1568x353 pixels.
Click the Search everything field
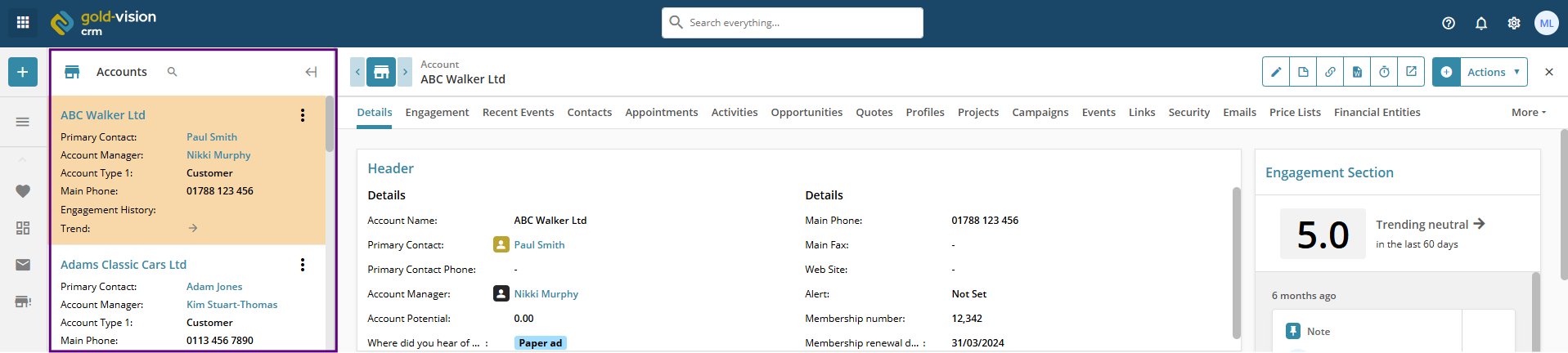(792, 23)
